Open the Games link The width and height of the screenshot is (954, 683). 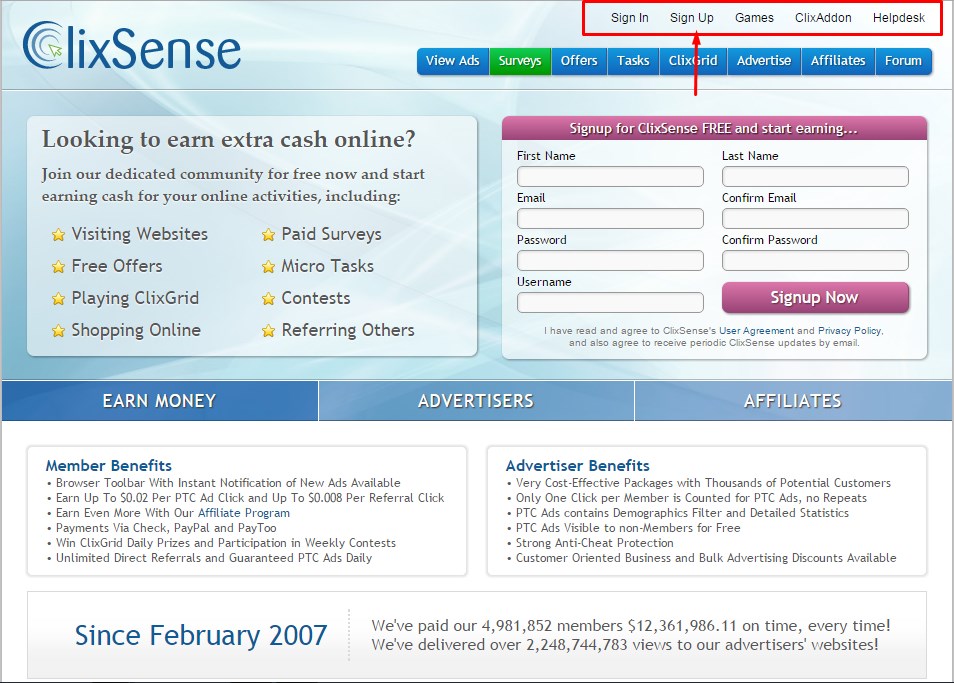click(x=754, y=18)
